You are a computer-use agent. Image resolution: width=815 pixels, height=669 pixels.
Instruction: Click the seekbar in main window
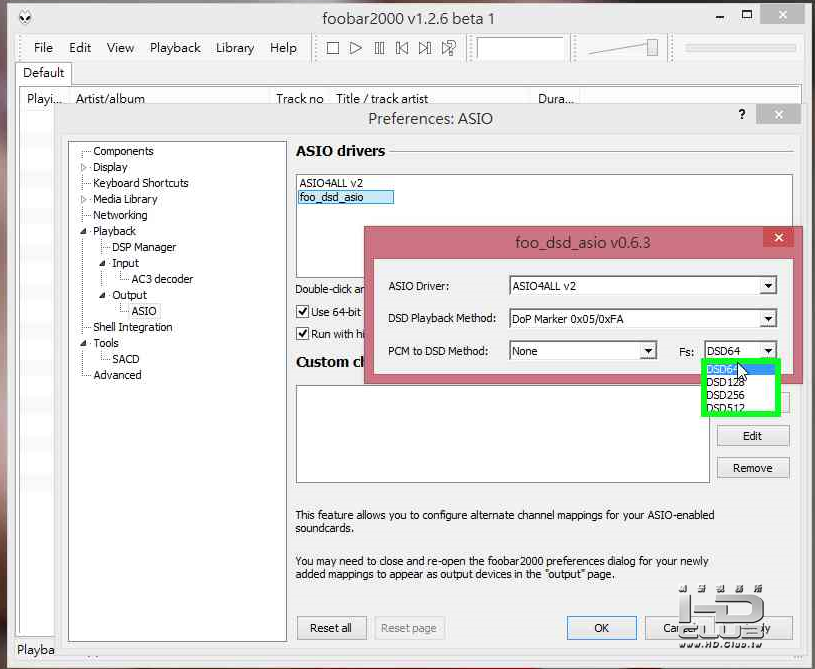741,48
